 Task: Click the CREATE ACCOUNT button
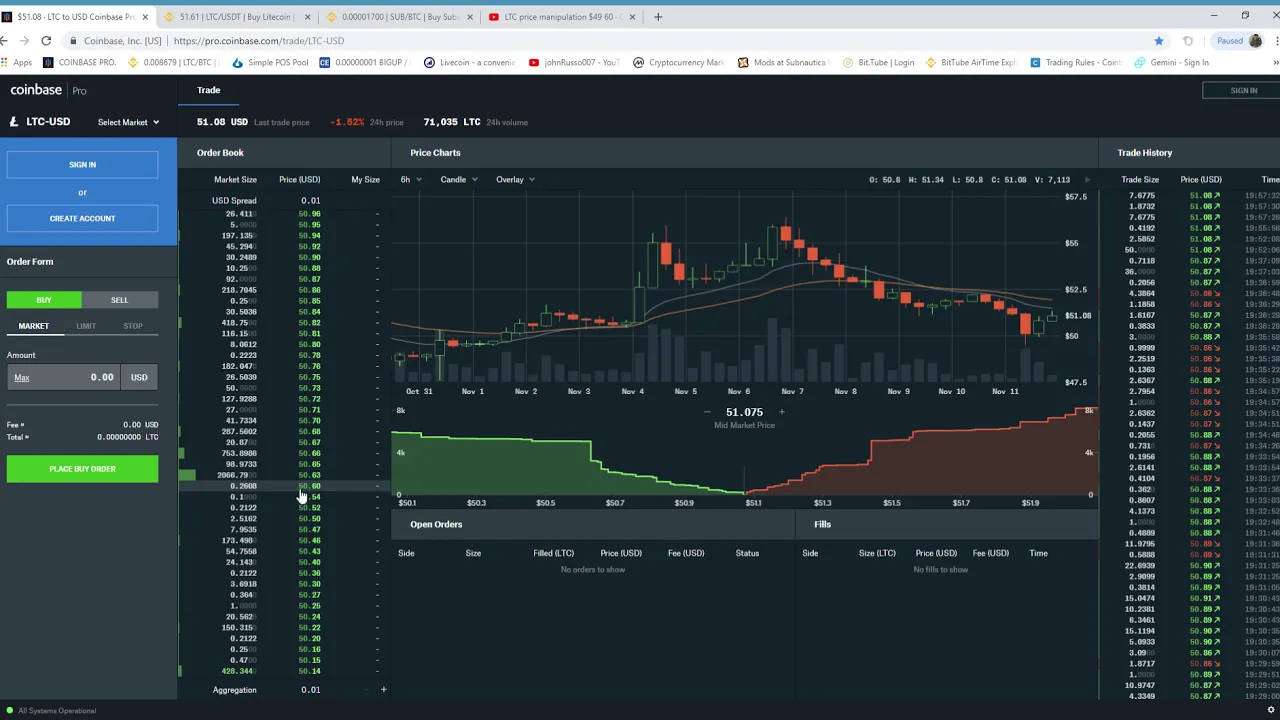tap(82, 218)
